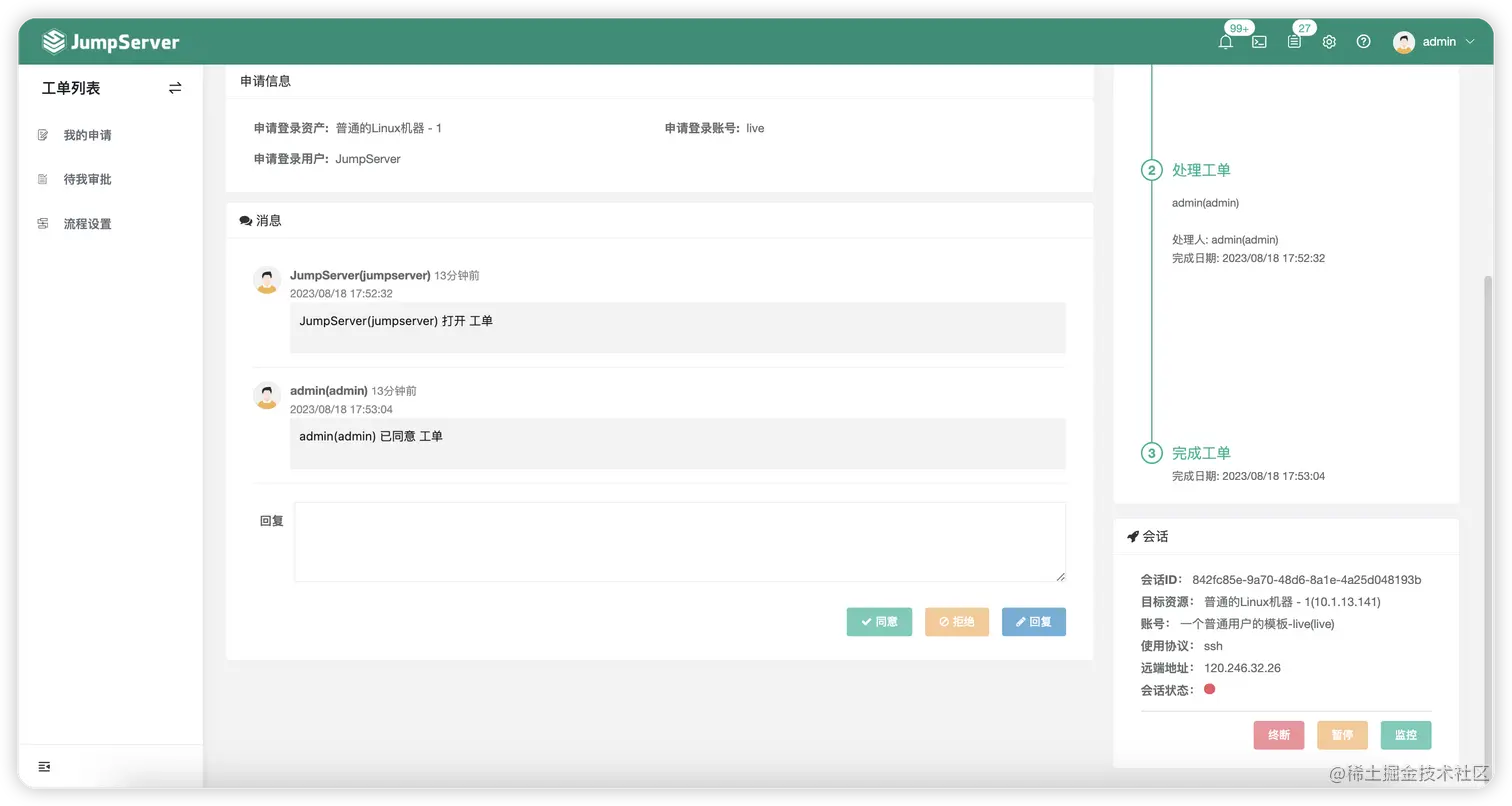Click timestamp 2023/08/18 17:52:32 under JumpServer comment
The height and width of the screenshot is (806, 1512).
point(341,294)
